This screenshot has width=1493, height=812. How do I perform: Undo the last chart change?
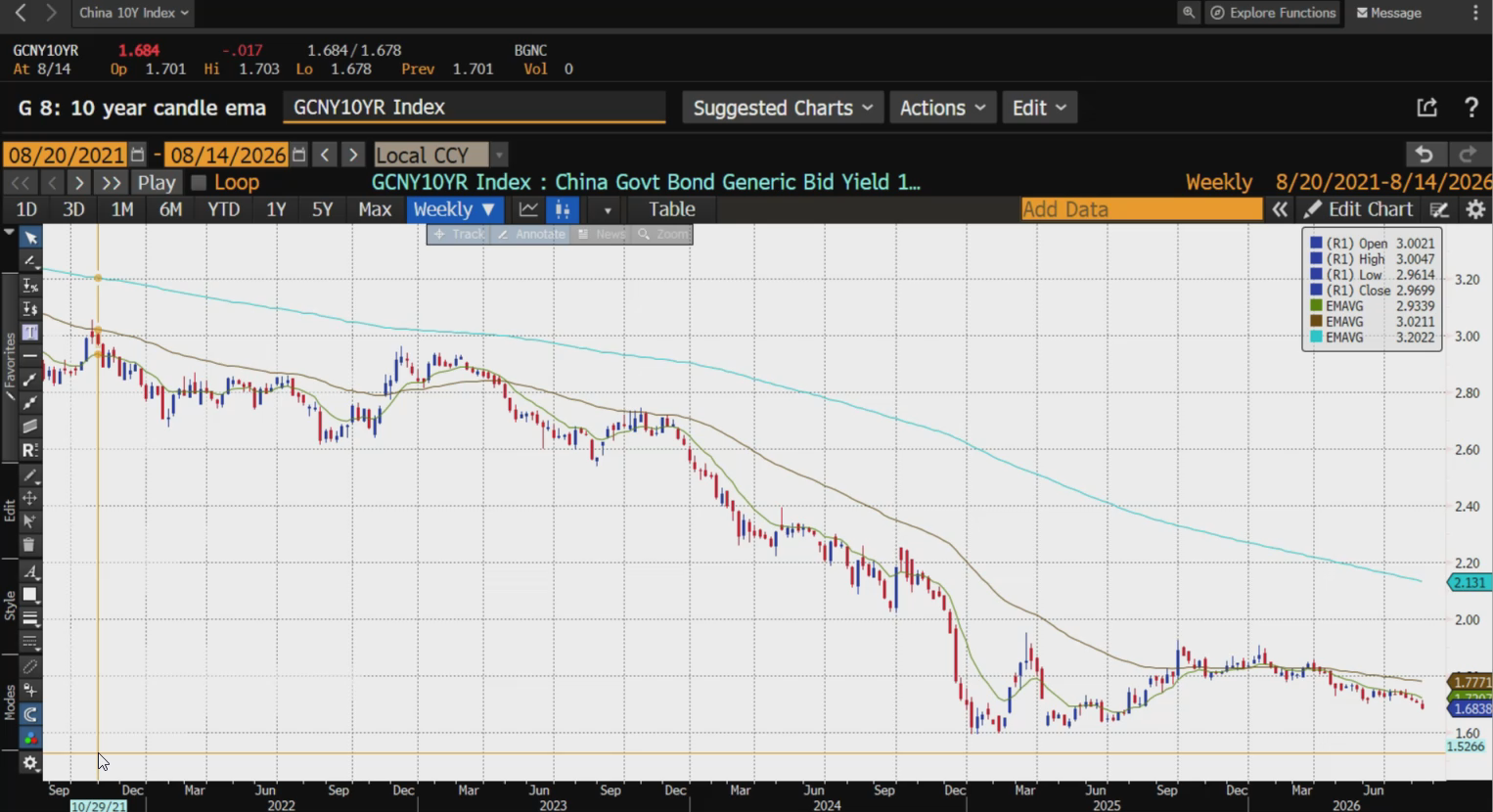click(x=1425, y=155)
